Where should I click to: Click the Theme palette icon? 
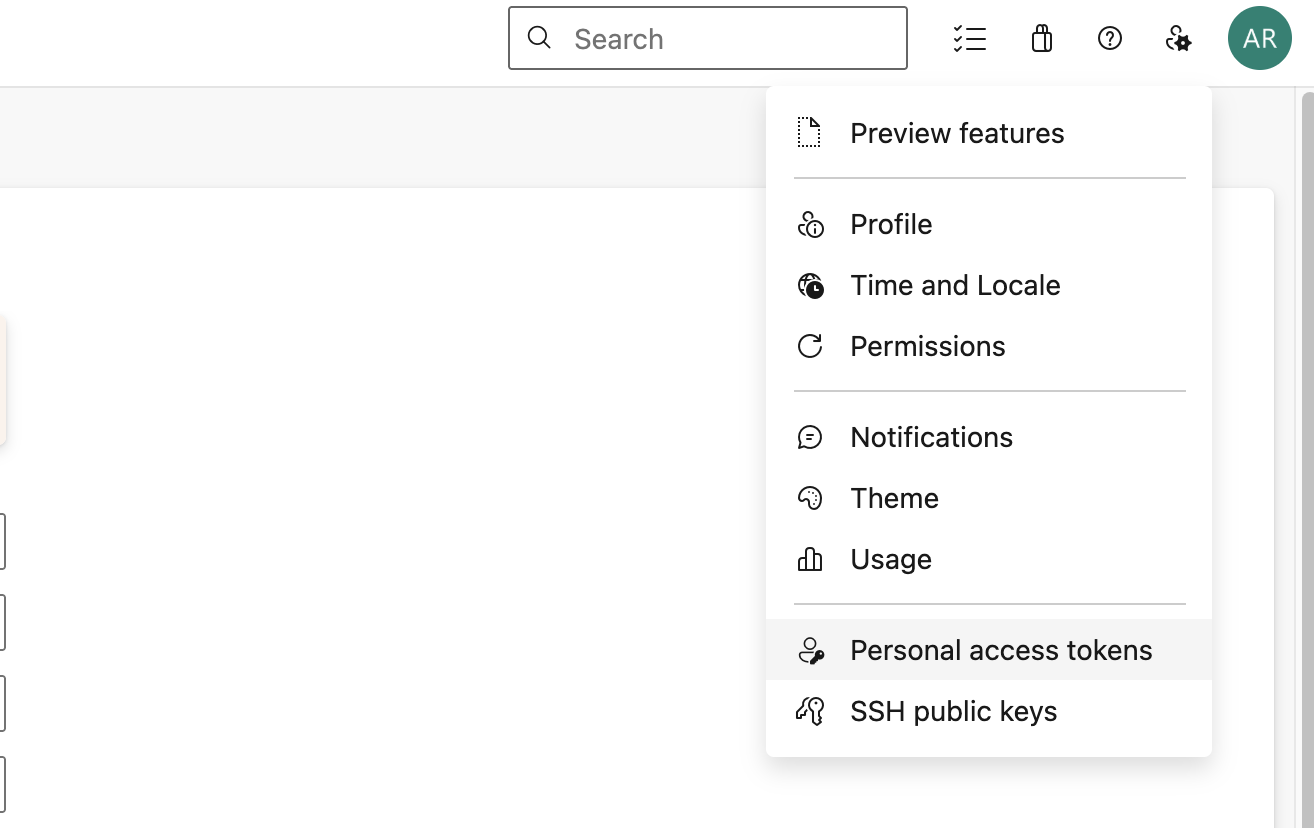point(809,498)
